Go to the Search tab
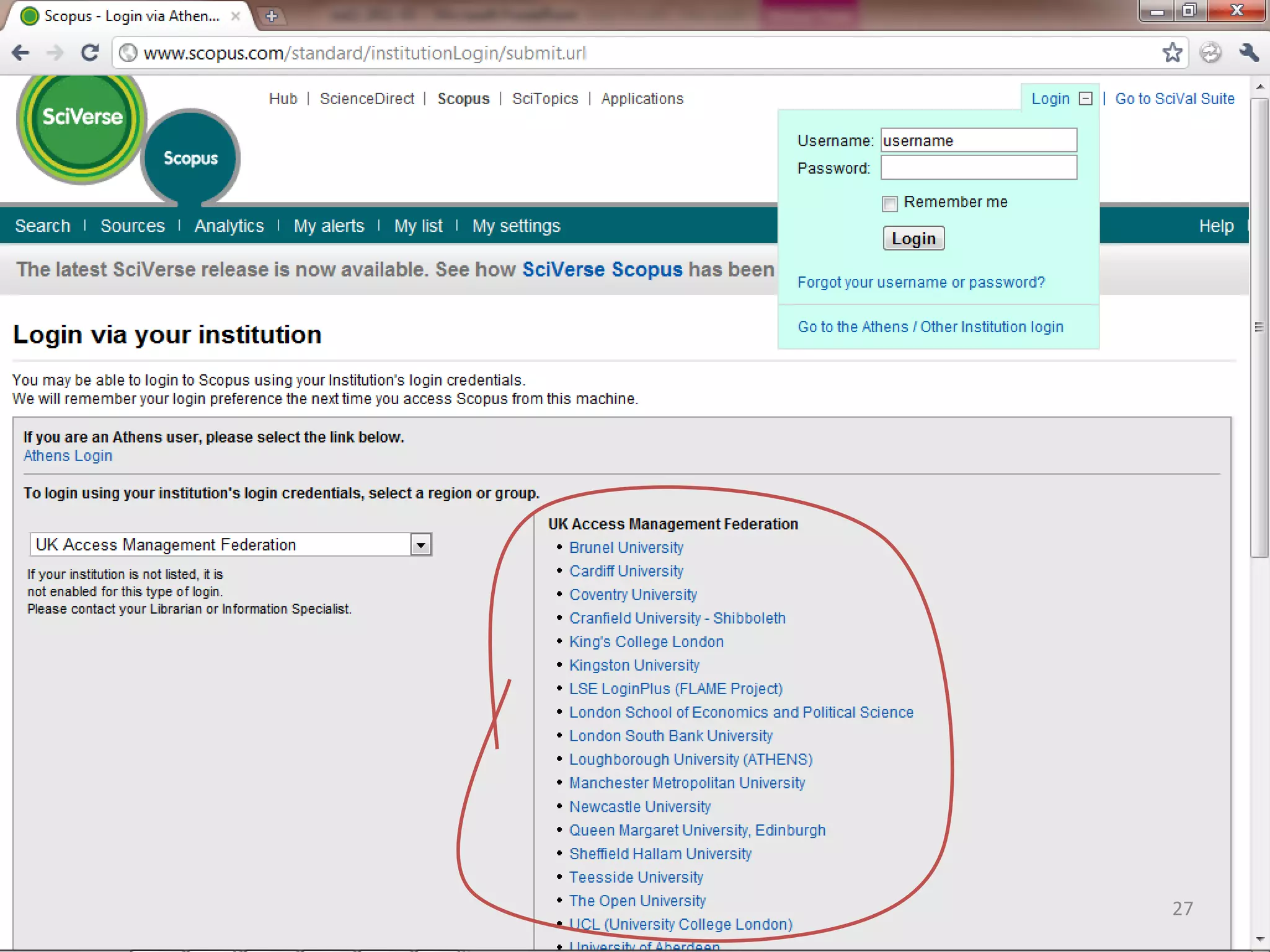1270x952 pixels. click(x=43, y=226)
